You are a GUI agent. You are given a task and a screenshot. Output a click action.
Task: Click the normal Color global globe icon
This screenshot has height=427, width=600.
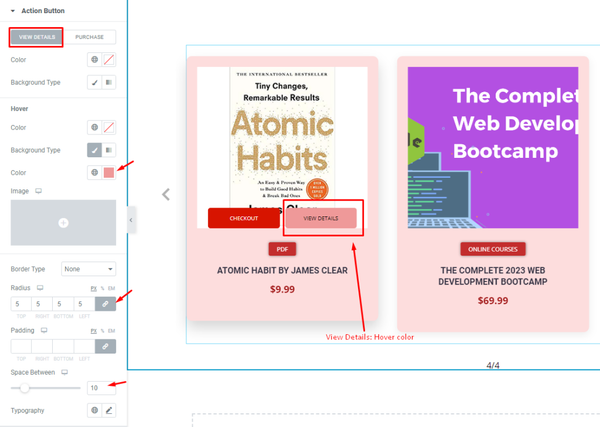[x=94, y=60]
